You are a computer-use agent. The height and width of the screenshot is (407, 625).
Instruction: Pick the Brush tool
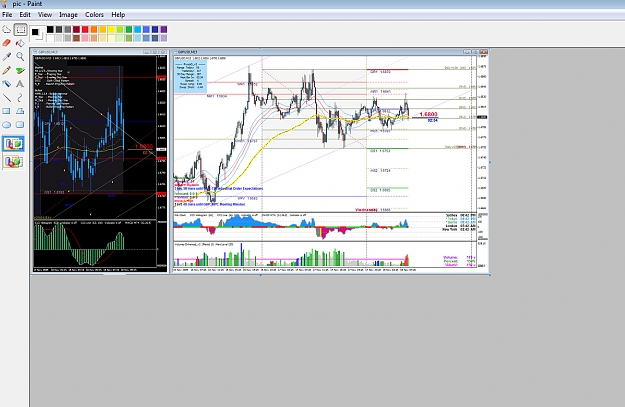(20, 70)
